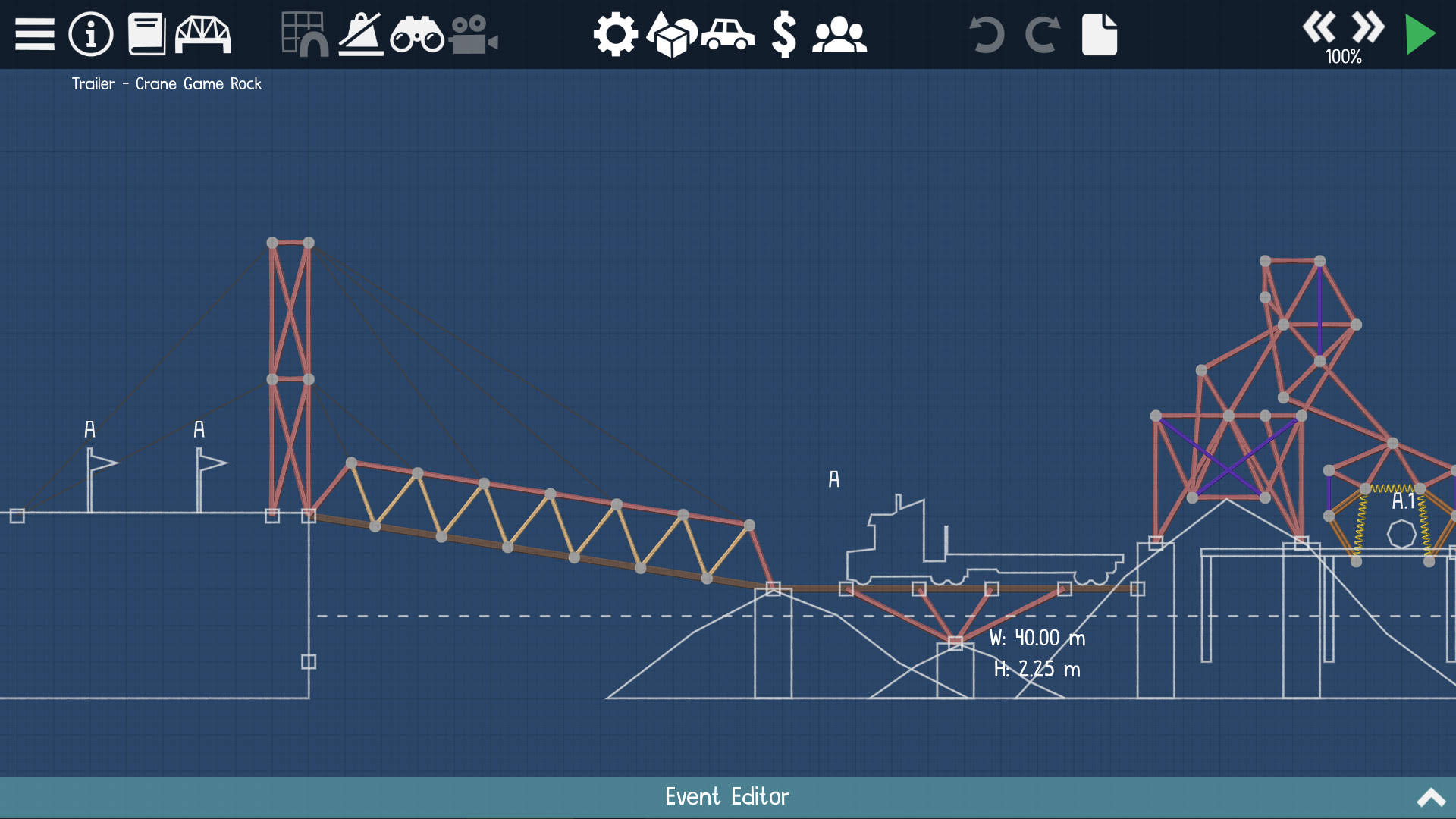Click the Event Editor label at bottom
Viewport: 1456px width, 819px height.
point(727,796)
